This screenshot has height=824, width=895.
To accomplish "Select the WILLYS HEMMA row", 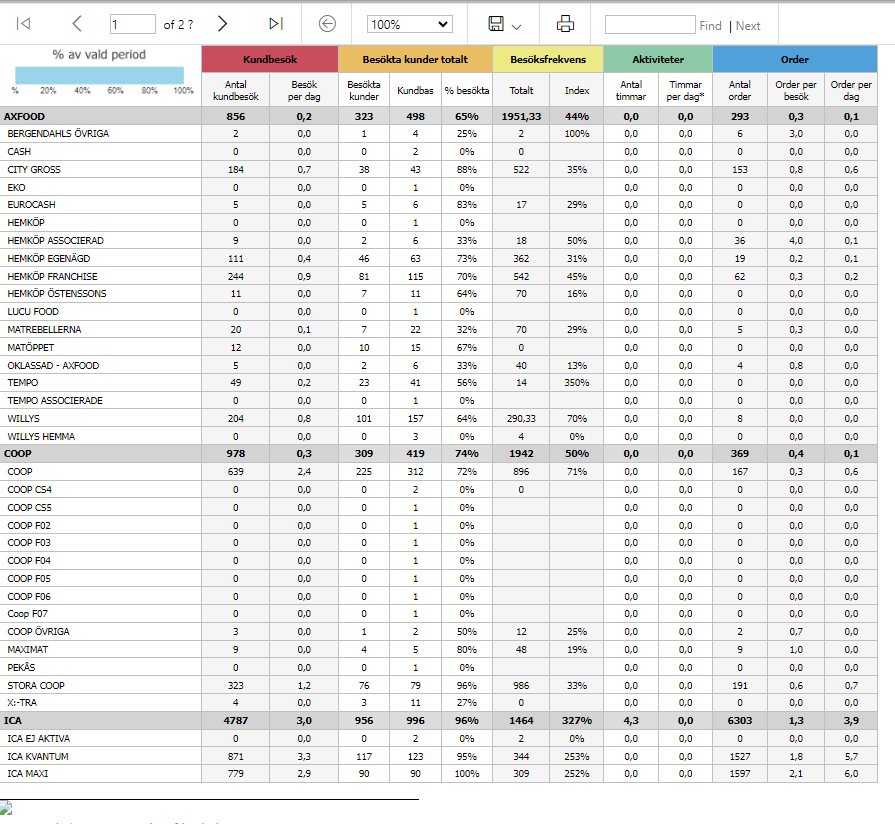I will (x=438, y=437).
